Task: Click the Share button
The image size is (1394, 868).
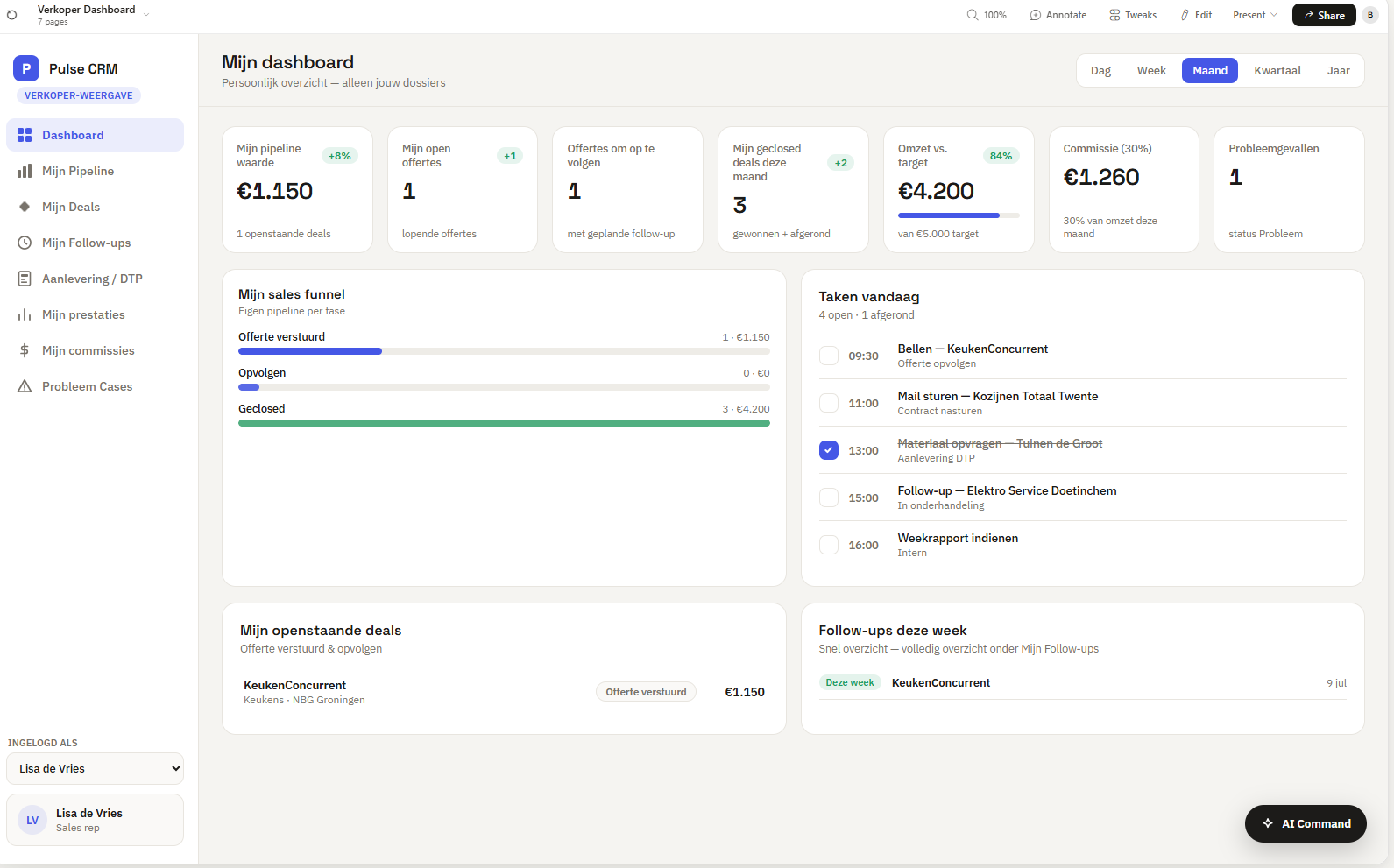Action: coord(1324,15)
